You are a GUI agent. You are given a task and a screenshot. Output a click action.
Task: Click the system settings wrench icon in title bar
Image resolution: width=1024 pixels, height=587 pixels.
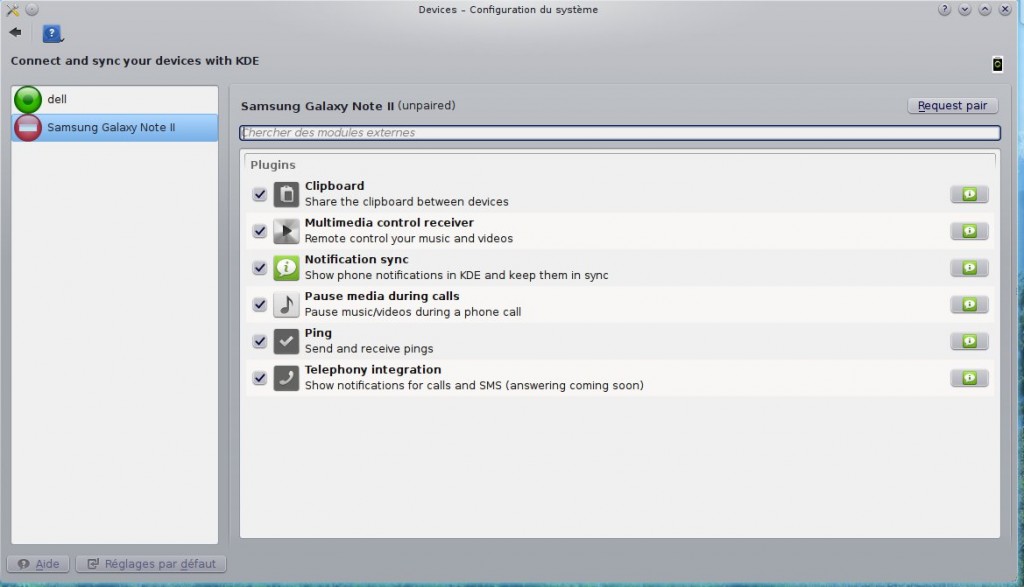click(x=12, y=10)
